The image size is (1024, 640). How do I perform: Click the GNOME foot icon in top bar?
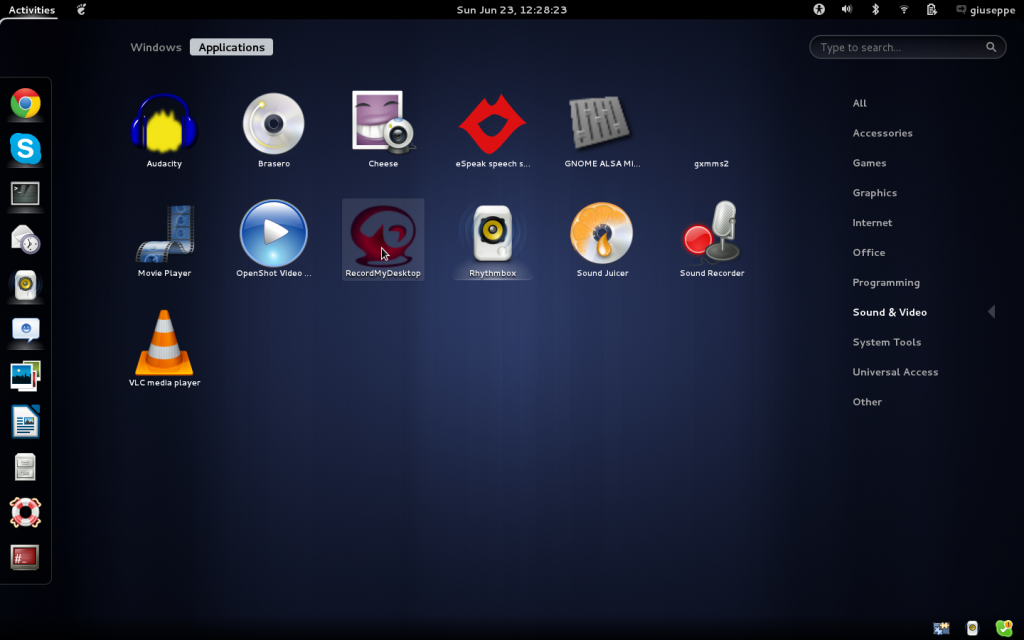coord(81,9)
